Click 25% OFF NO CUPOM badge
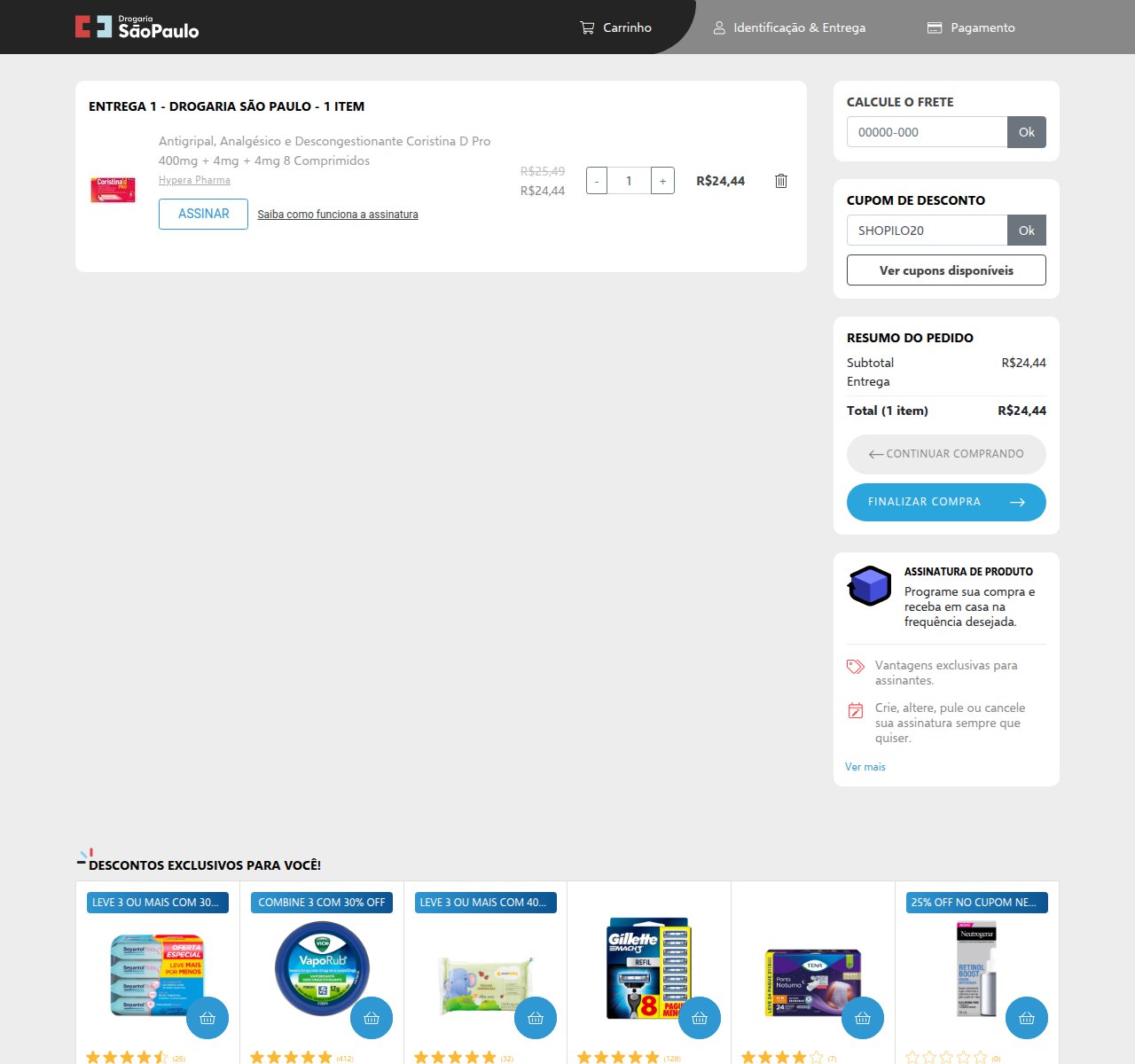 [977, 903]
